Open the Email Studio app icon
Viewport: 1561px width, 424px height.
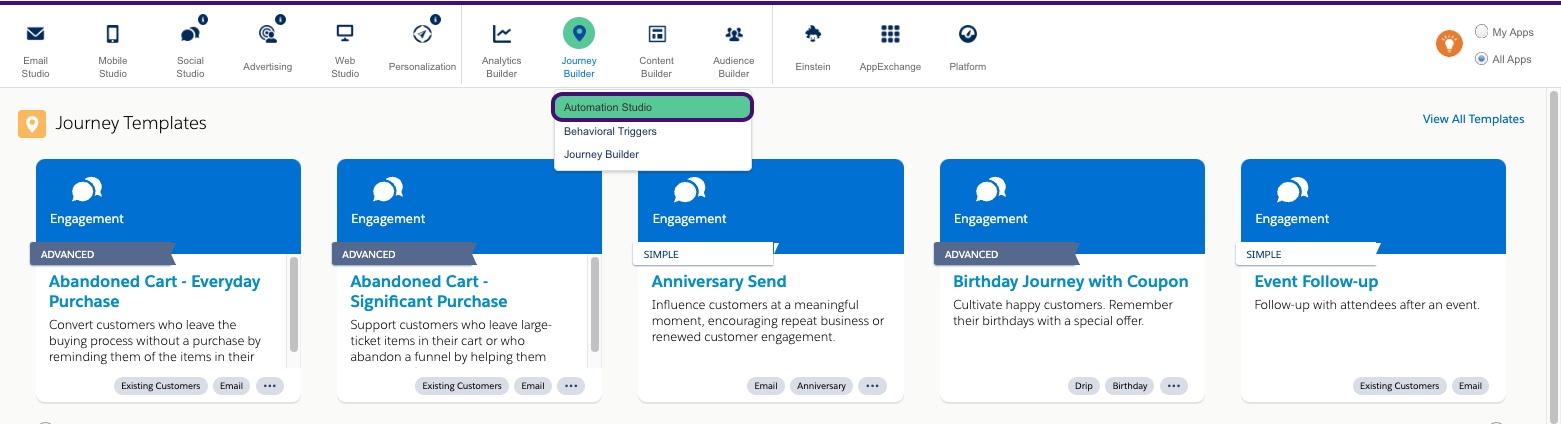tap(35, 35)
